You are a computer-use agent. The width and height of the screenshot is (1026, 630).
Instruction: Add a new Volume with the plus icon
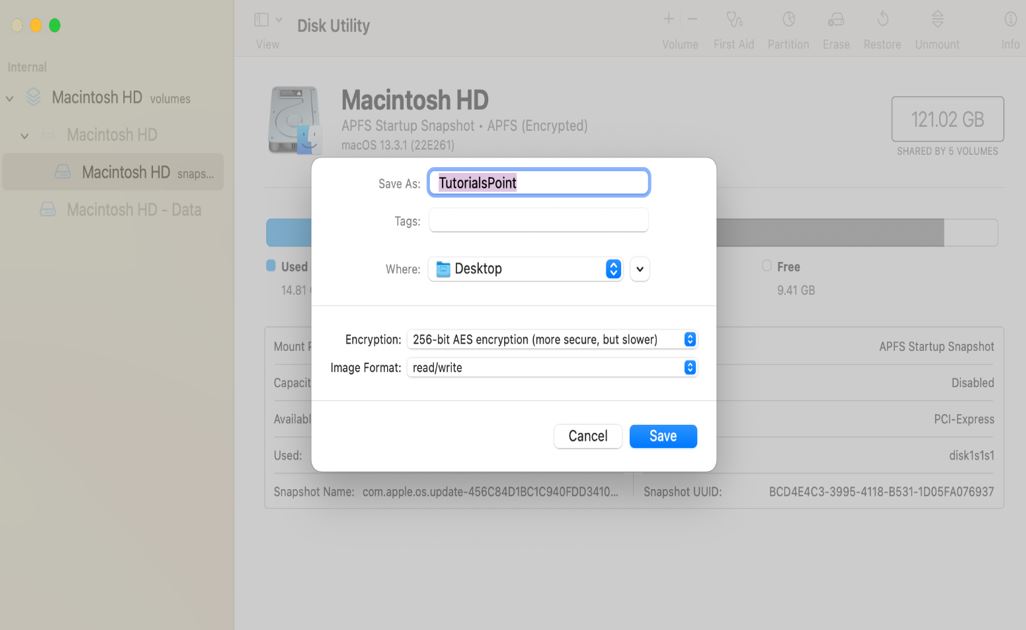click(x=666, y=18)
